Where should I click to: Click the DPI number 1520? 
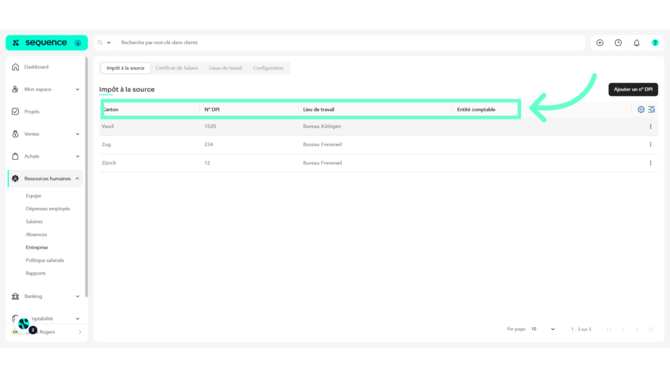[x=210, y=126]
